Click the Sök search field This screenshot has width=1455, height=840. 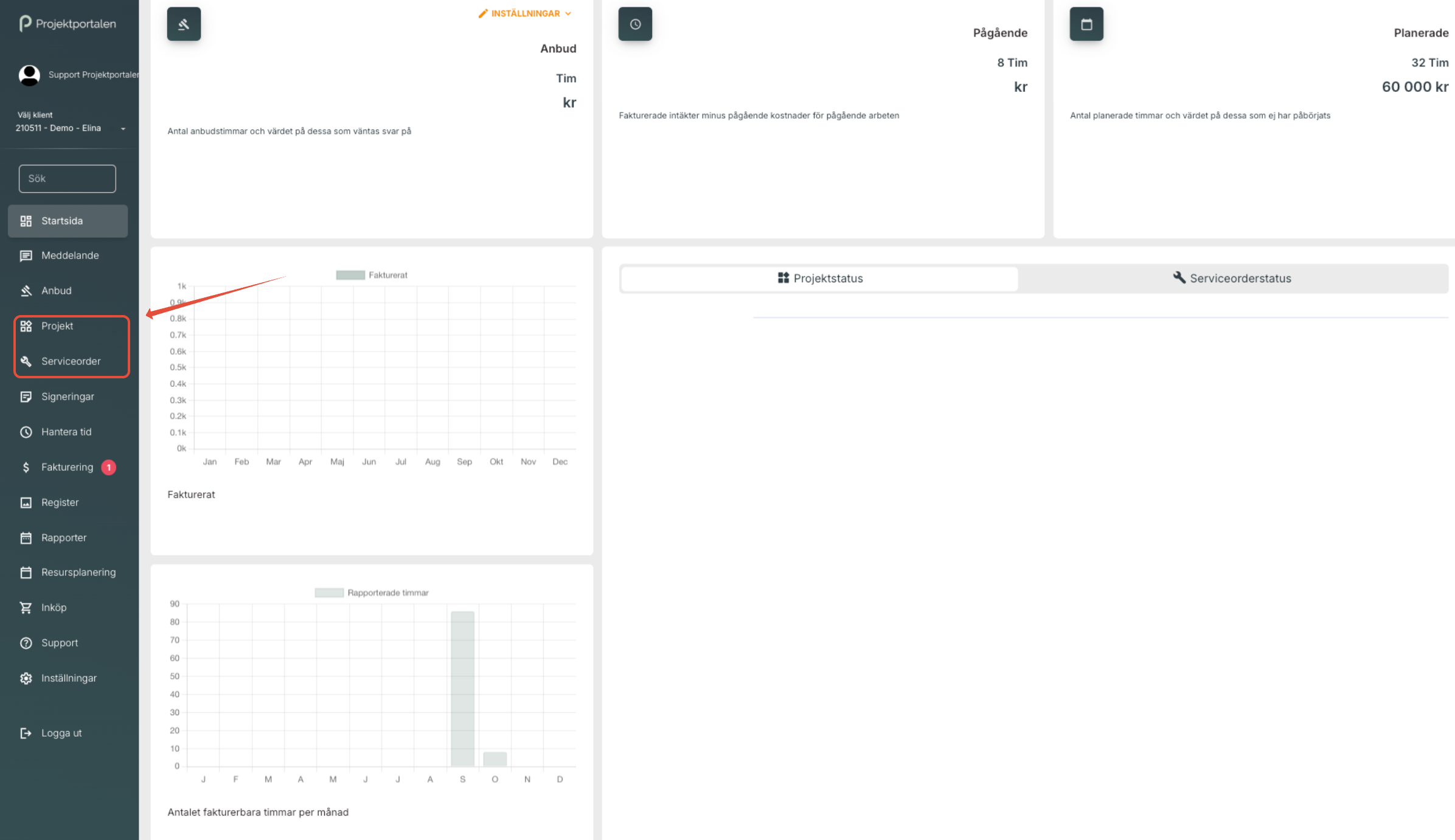click(x=68, y=179)
